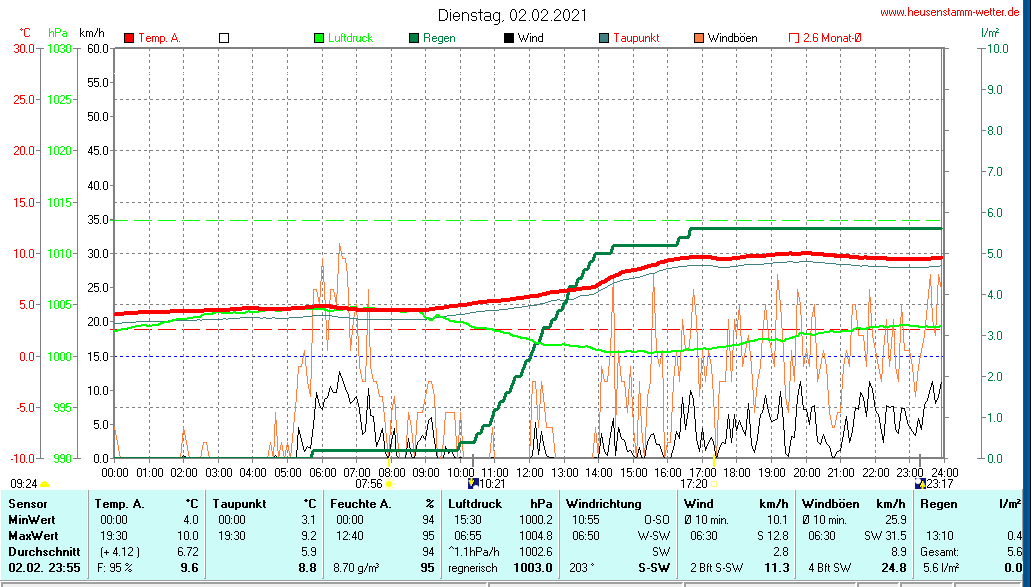Click the 'SW 31.5' maximum gust value
The height and width of the screenshot is (587, 1034).
[886, 536]
